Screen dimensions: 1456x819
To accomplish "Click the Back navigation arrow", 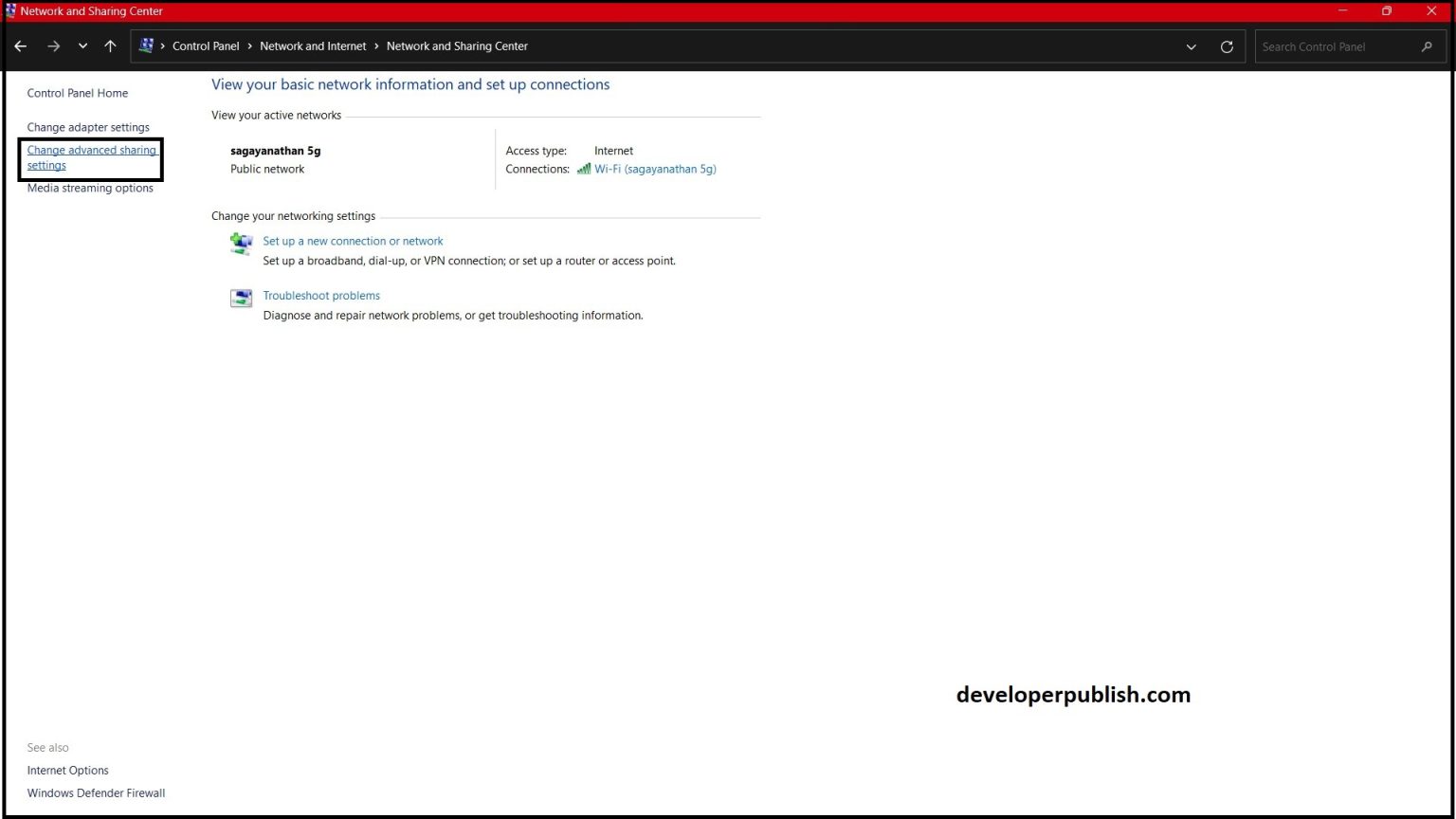I will click(20, 45).
